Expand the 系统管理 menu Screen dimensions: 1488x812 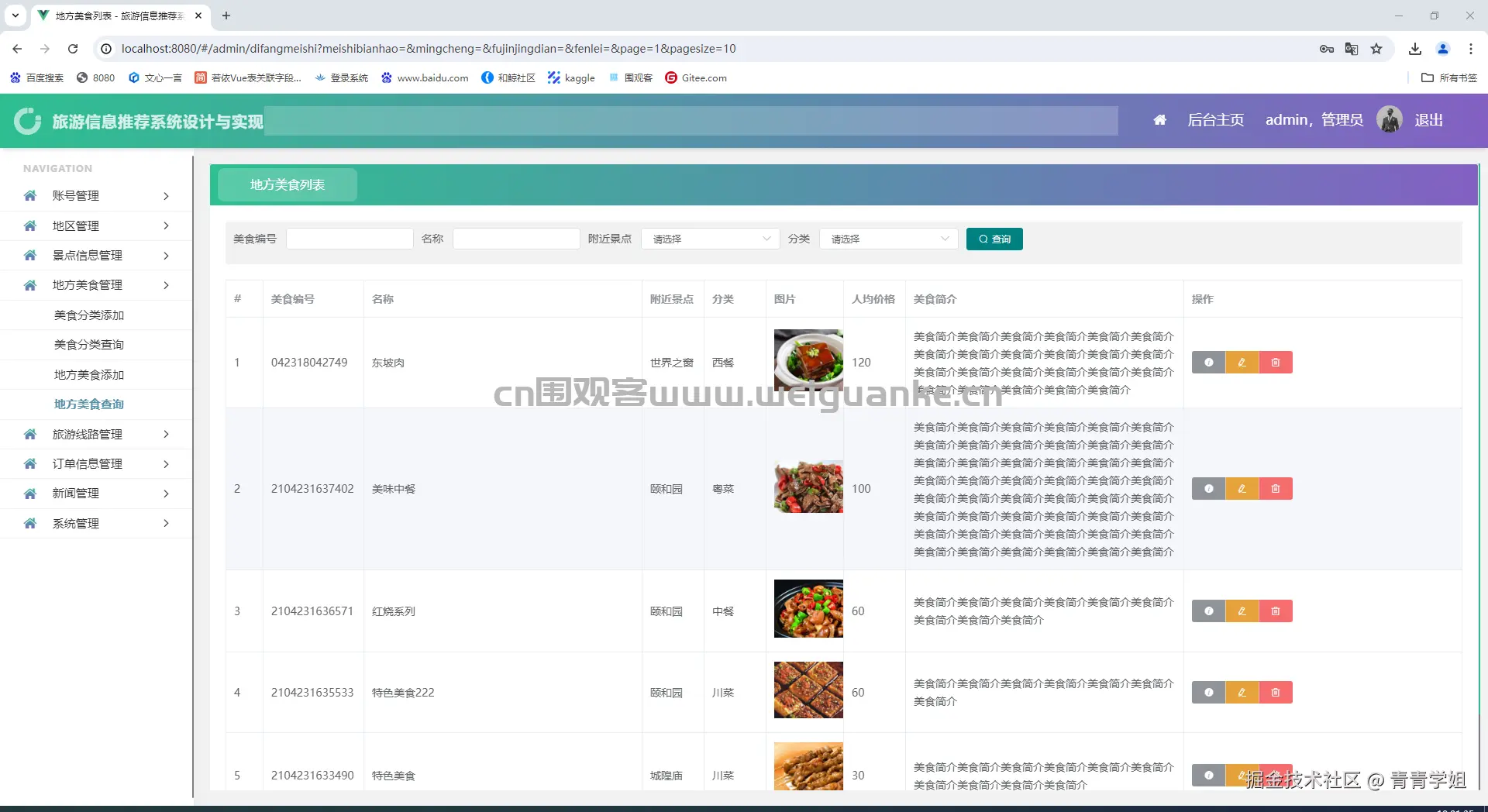click(96, 524)
